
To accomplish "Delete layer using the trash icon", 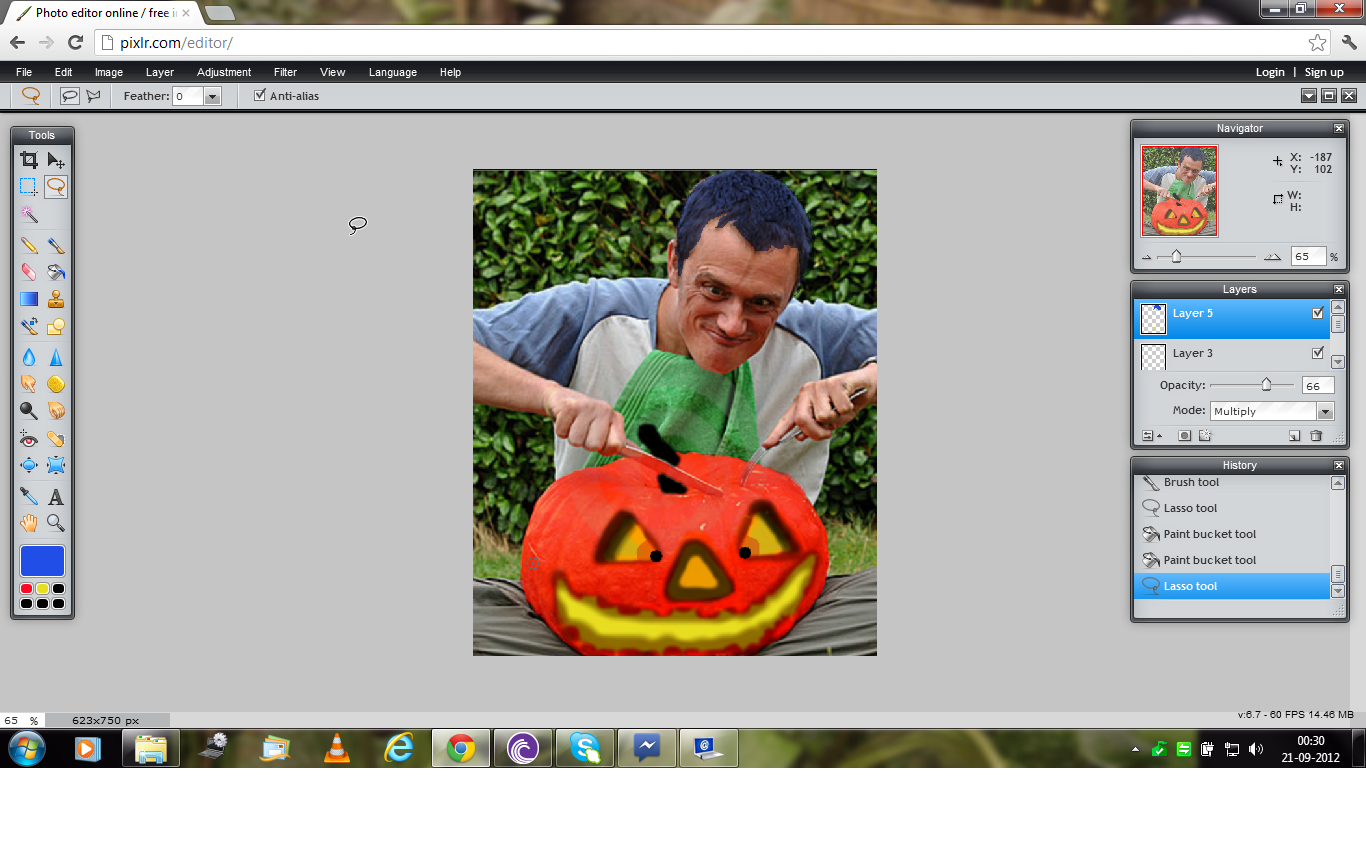I will (1316, 436).
